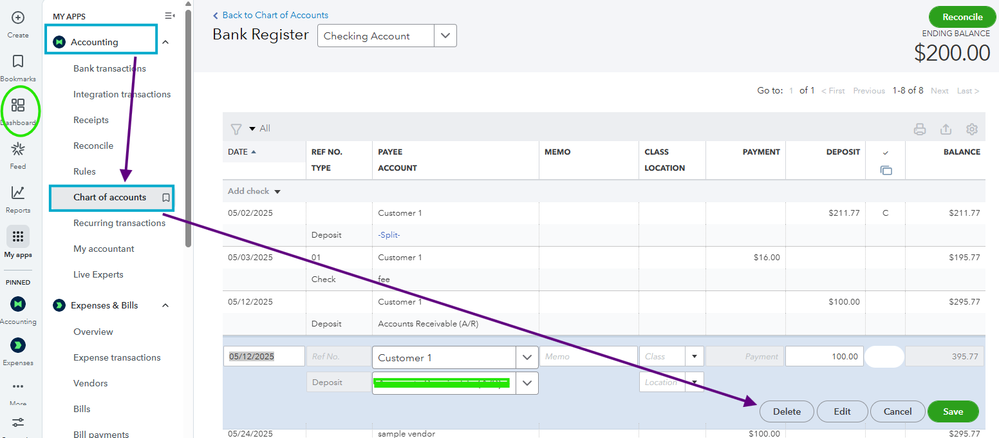The width and height of the screenshot is (999, 438).
Task: Open Expenses Overview menu item
Action: click(93, 332)
